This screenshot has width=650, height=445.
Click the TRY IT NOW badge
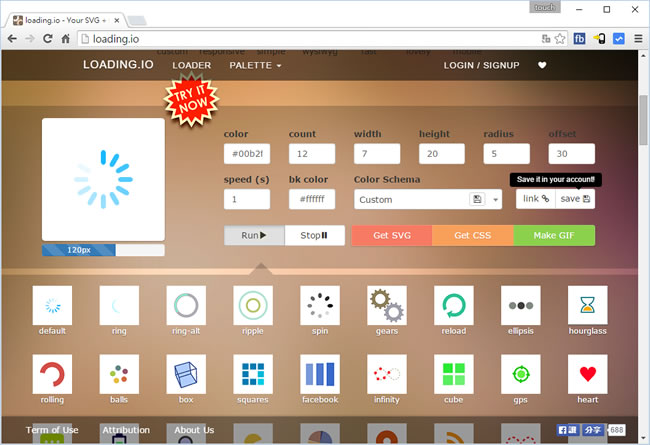[x=191, y=100]
